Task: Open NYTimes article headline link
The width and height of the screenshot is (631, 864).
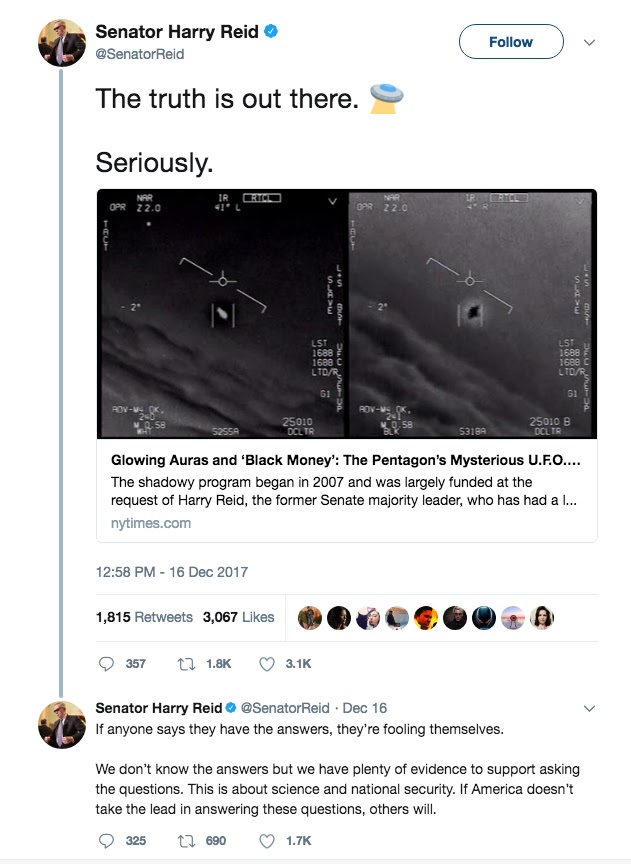Action: (346, 460)
